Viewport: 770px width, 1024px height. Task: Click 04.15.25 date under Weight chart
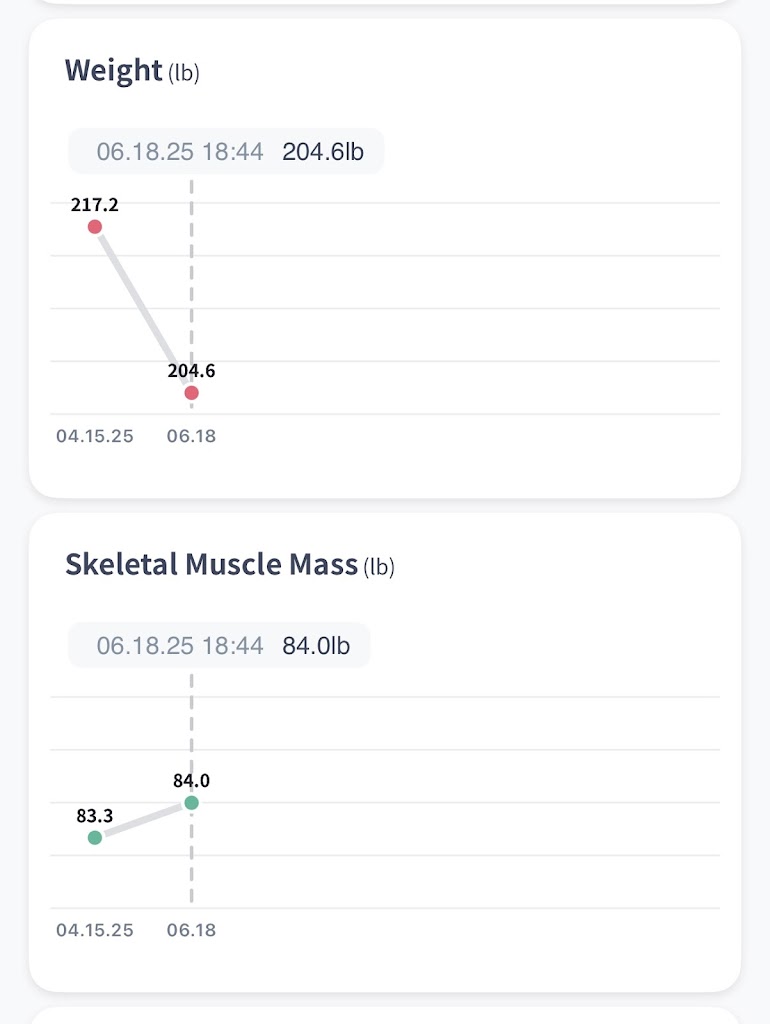pos(95,437)
